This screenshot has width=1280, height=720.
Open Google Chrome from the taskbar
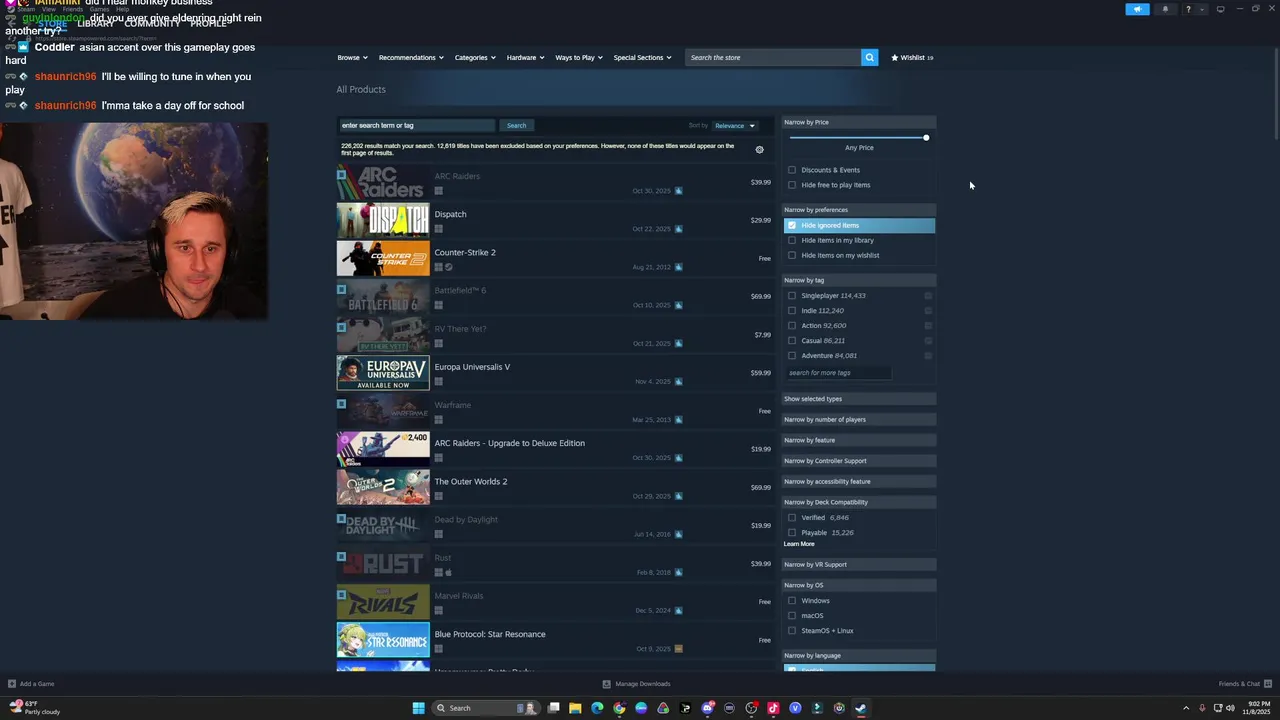coord(619,708)
